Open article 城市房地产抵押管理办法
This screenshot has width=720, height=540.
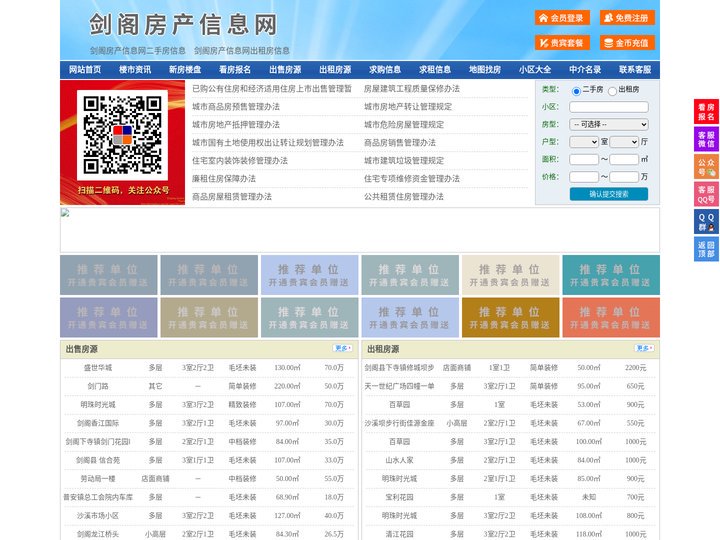coord(236,124)
